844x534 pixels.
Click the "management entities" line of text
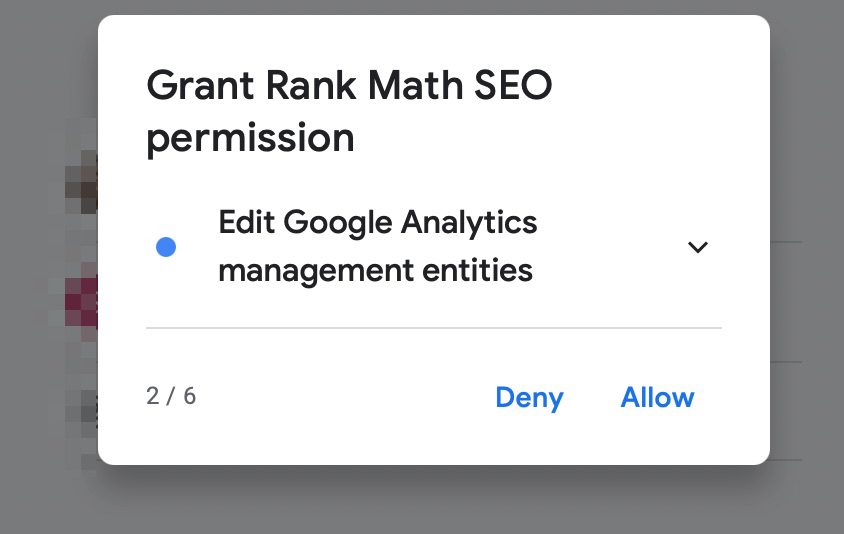click(375, 270)
